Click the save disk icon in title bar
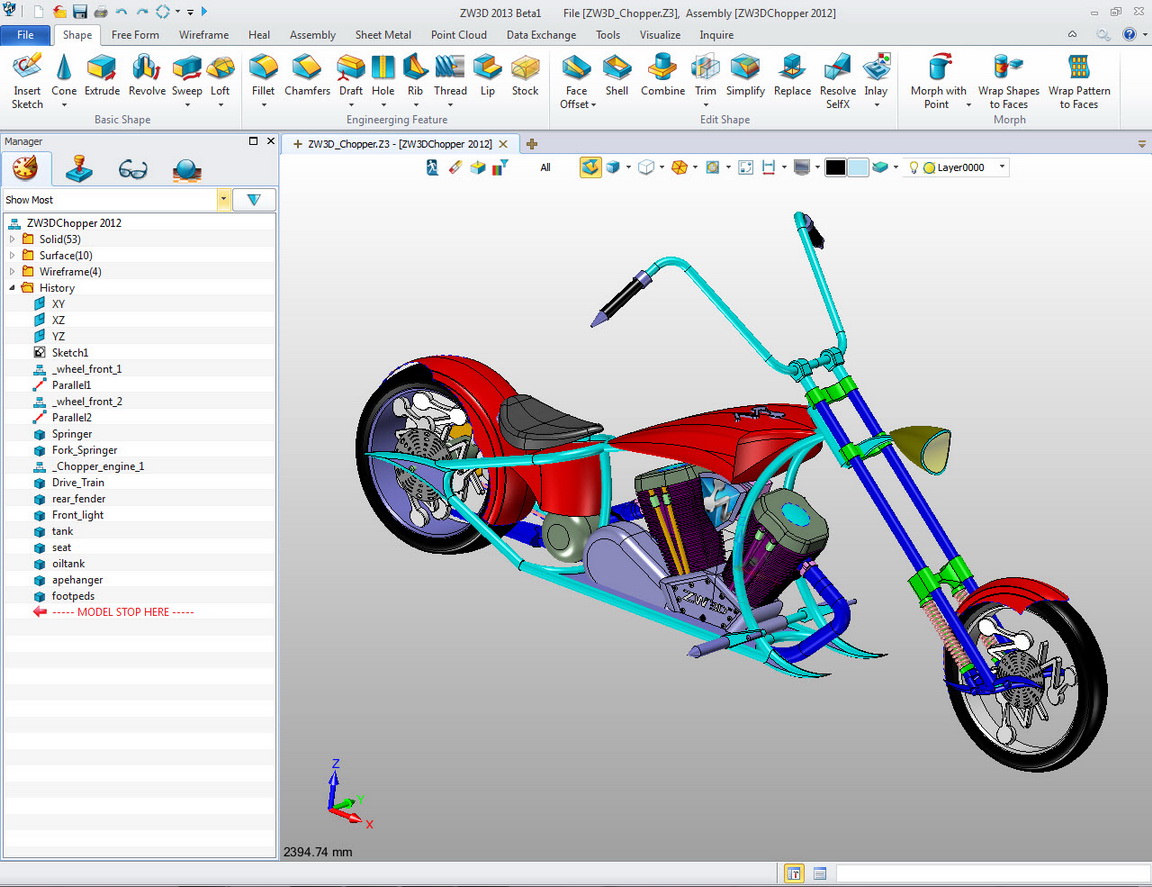This screenshot has width=1152, height=887. coord(80,12)
